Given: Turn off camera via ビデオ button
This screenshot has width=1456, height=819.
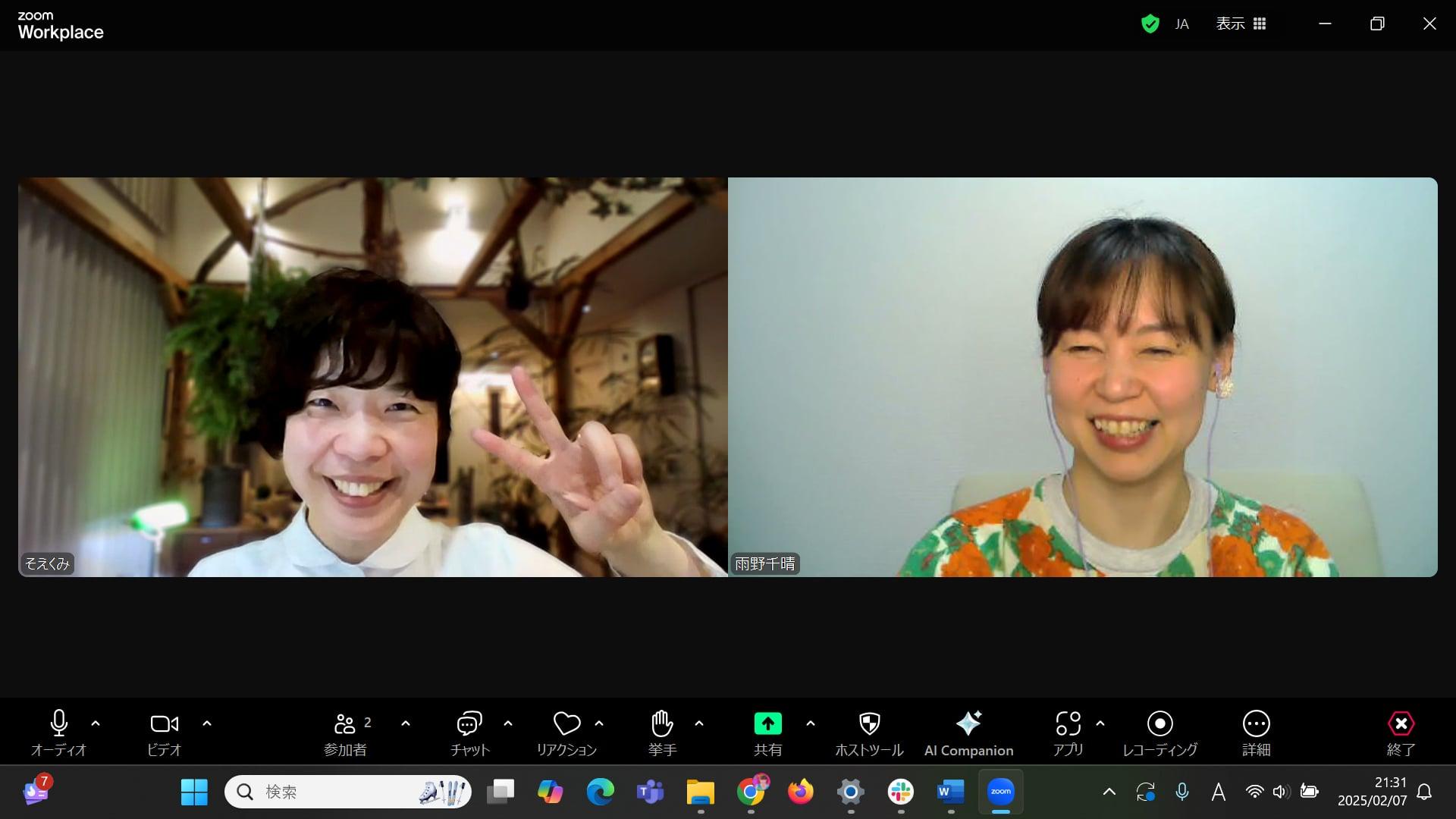Looking at the screenshot, I should (x=164, y=732).
